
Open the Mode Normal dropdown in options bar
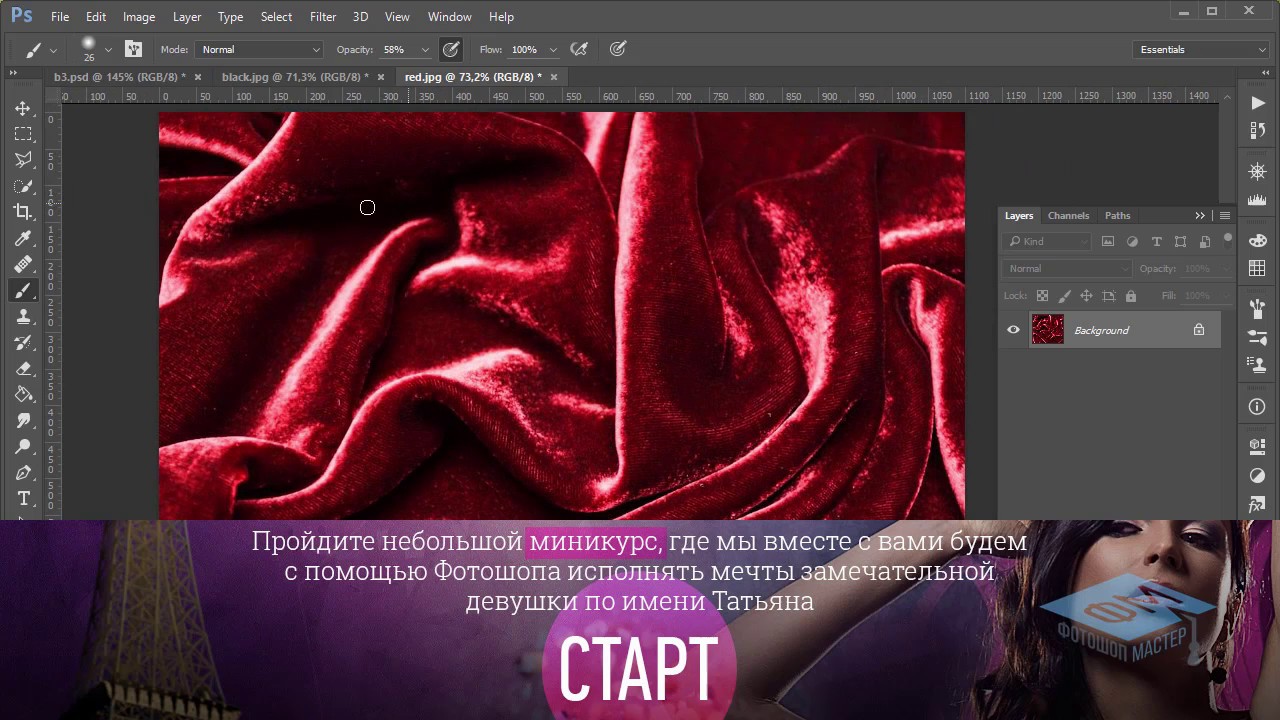pyautogui.click(x=259, y=49)
